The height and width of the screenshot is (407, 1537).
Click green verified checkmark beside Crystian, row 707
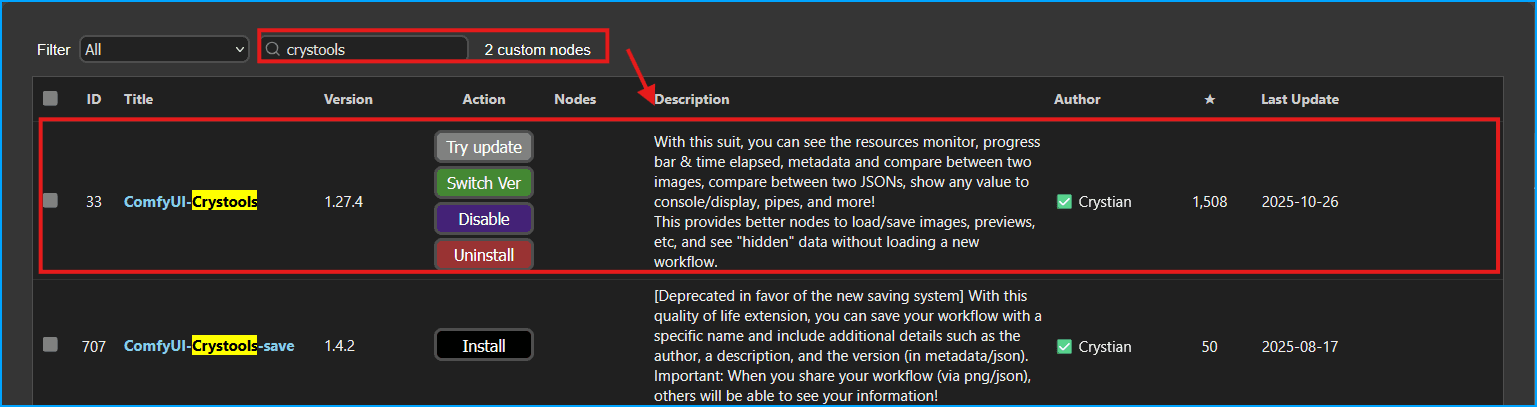click(x=1065, y=347)
